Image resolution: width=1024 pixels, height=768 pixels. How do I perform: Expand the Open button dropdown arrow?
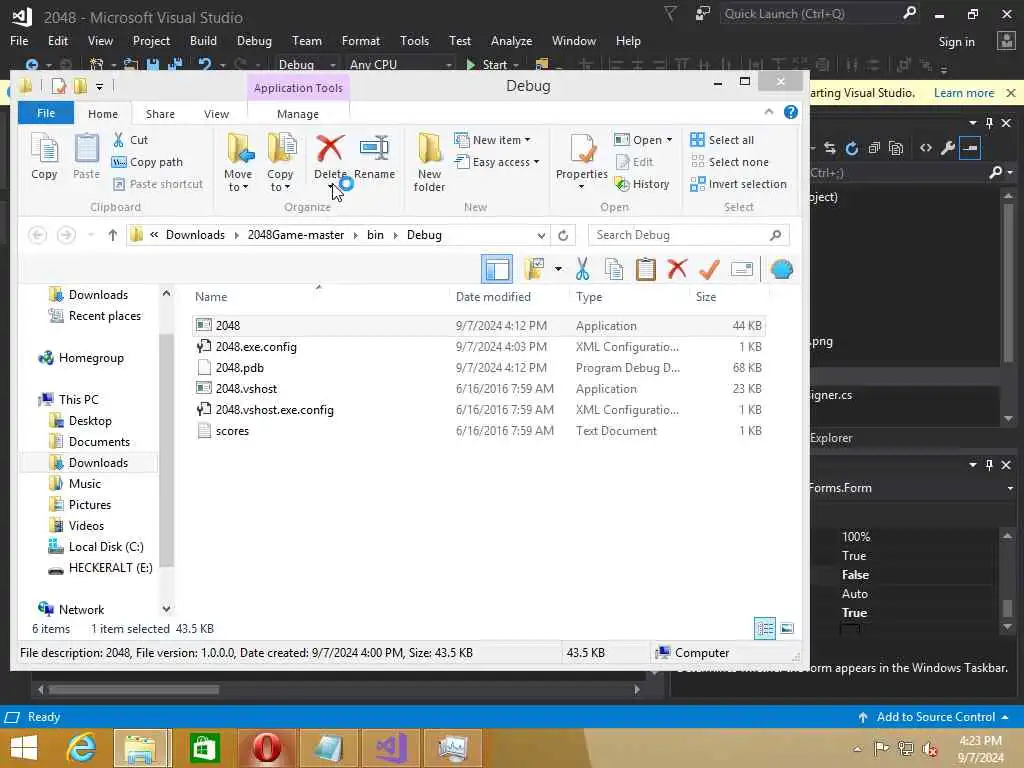669,140
